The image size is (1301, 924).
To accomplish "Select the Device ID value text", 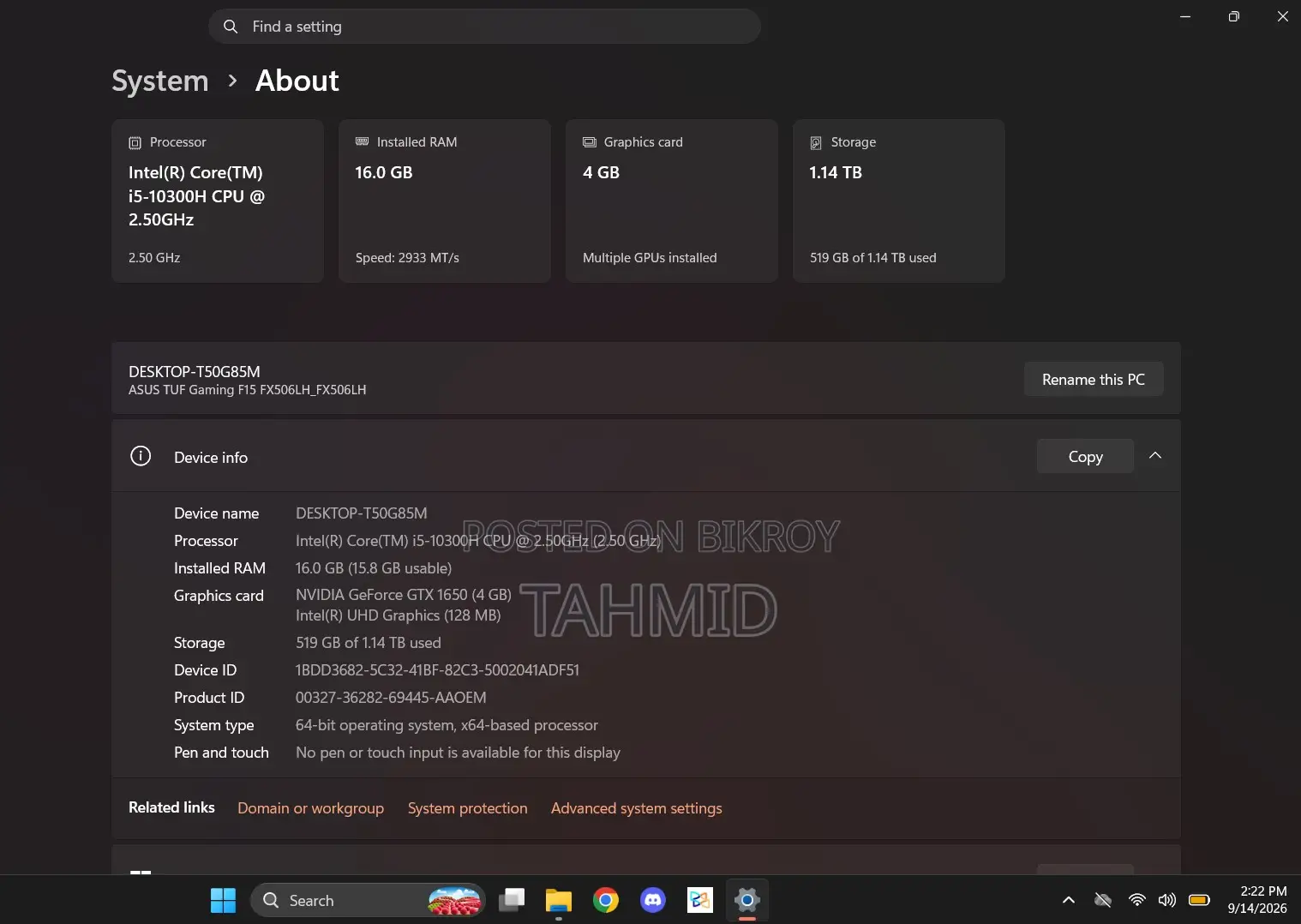I will point(437,670).
